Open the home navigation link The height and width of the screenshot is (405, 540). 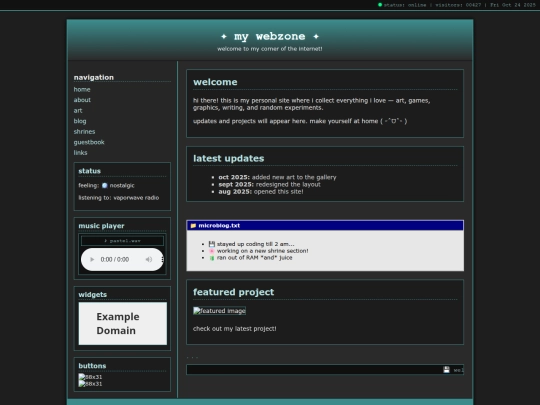click(x=82, y=90)
